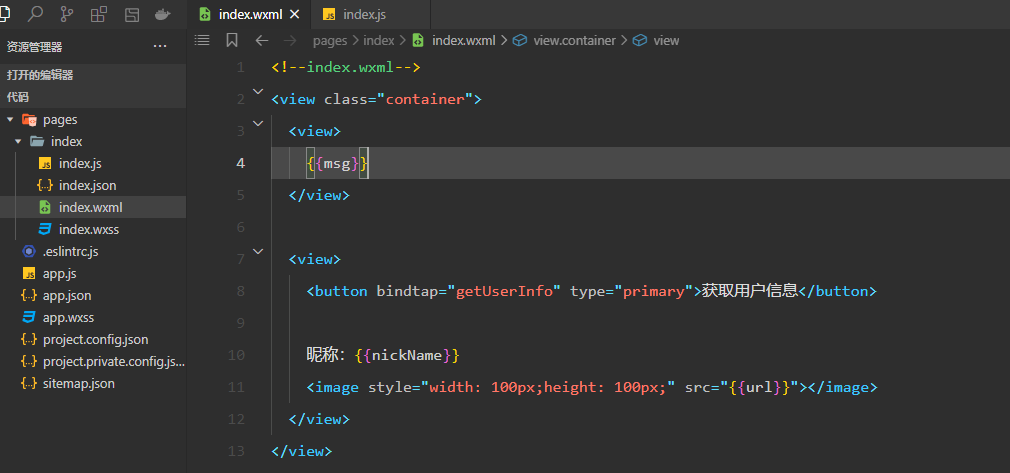Click the save-style icon beside Extensions
This screenshot has width=1010, height=473.
click(x=131, y=14)
